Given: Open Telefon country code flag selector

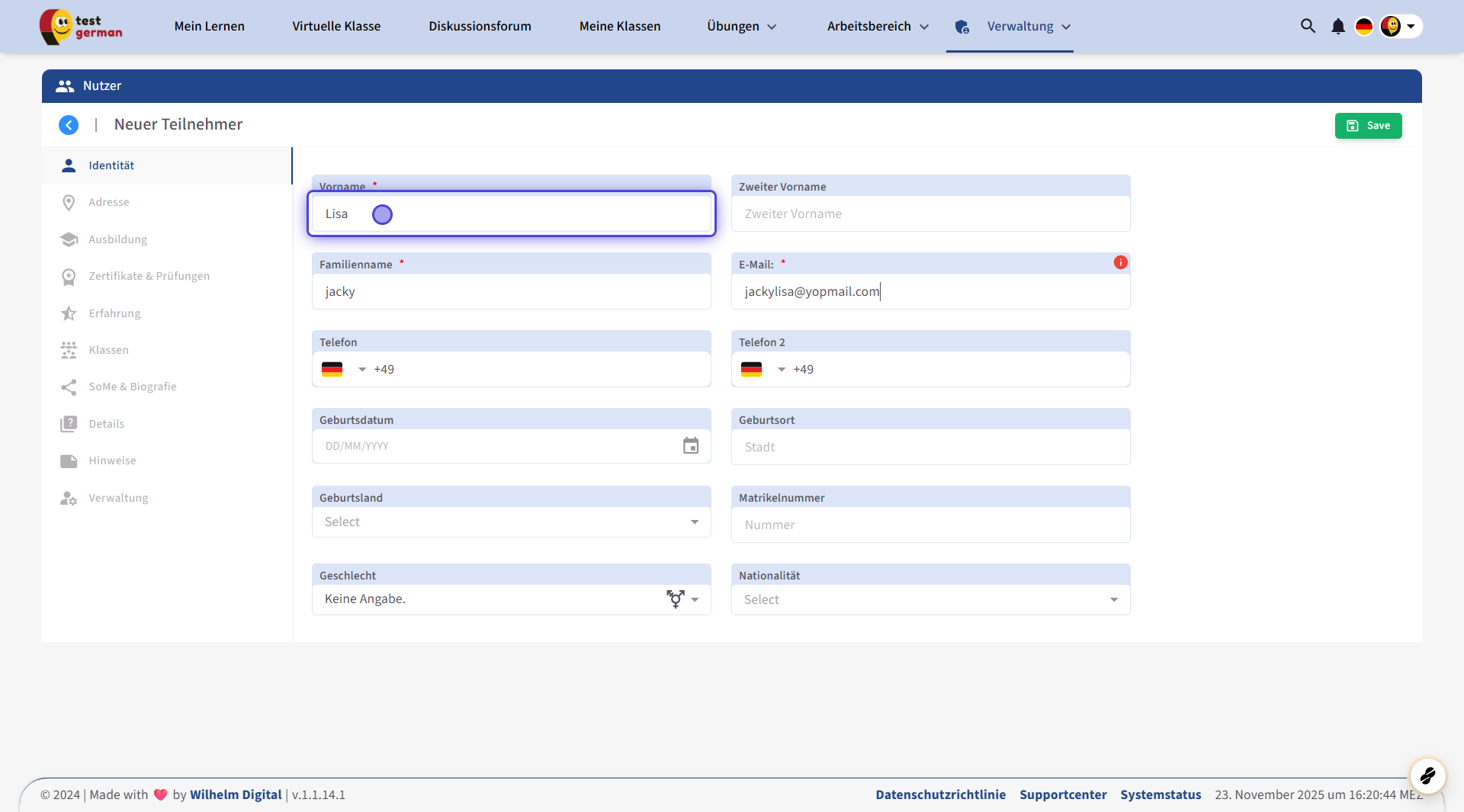Looking at the screenshot, I should coord(343,370).
